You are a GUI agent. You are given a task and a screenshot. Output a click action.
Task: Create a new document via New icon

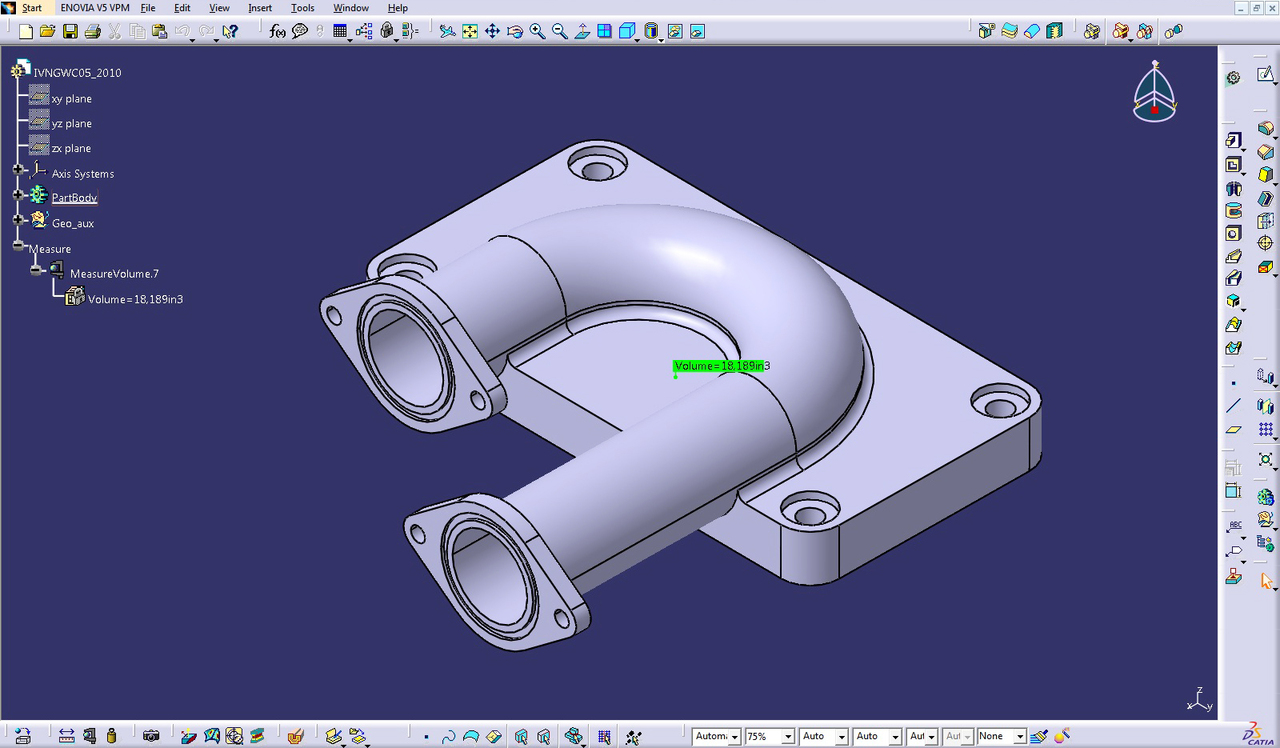(26, 32)
